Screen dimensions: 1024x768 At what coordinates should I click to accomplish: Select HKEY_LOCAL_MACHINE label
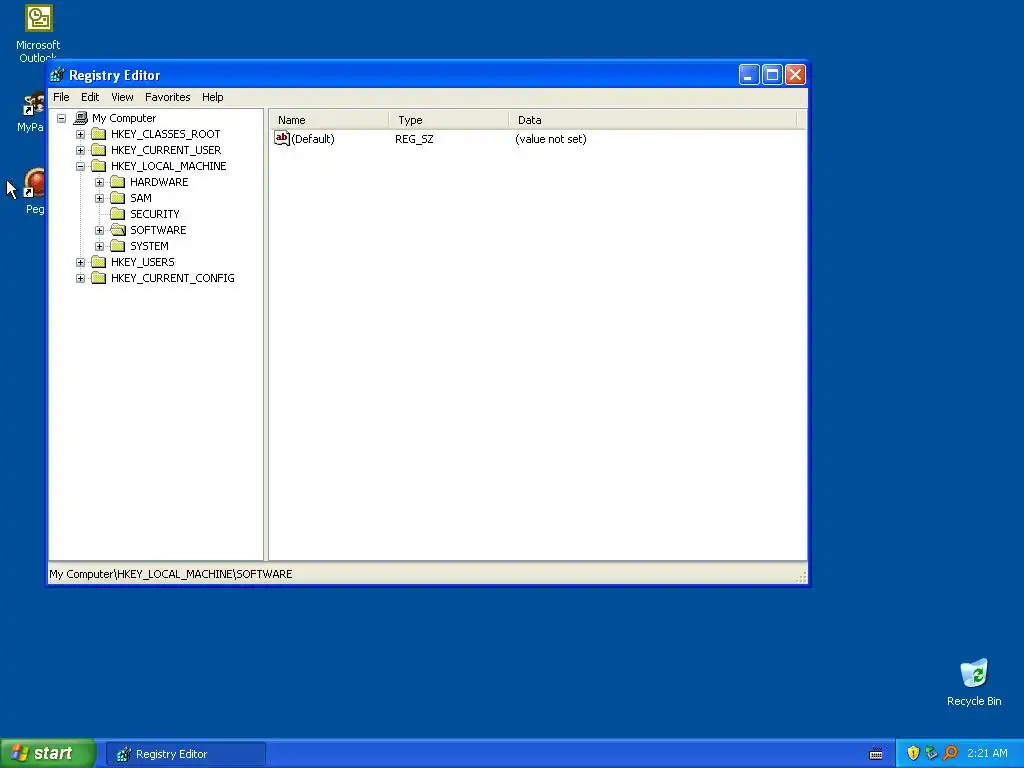168,166
